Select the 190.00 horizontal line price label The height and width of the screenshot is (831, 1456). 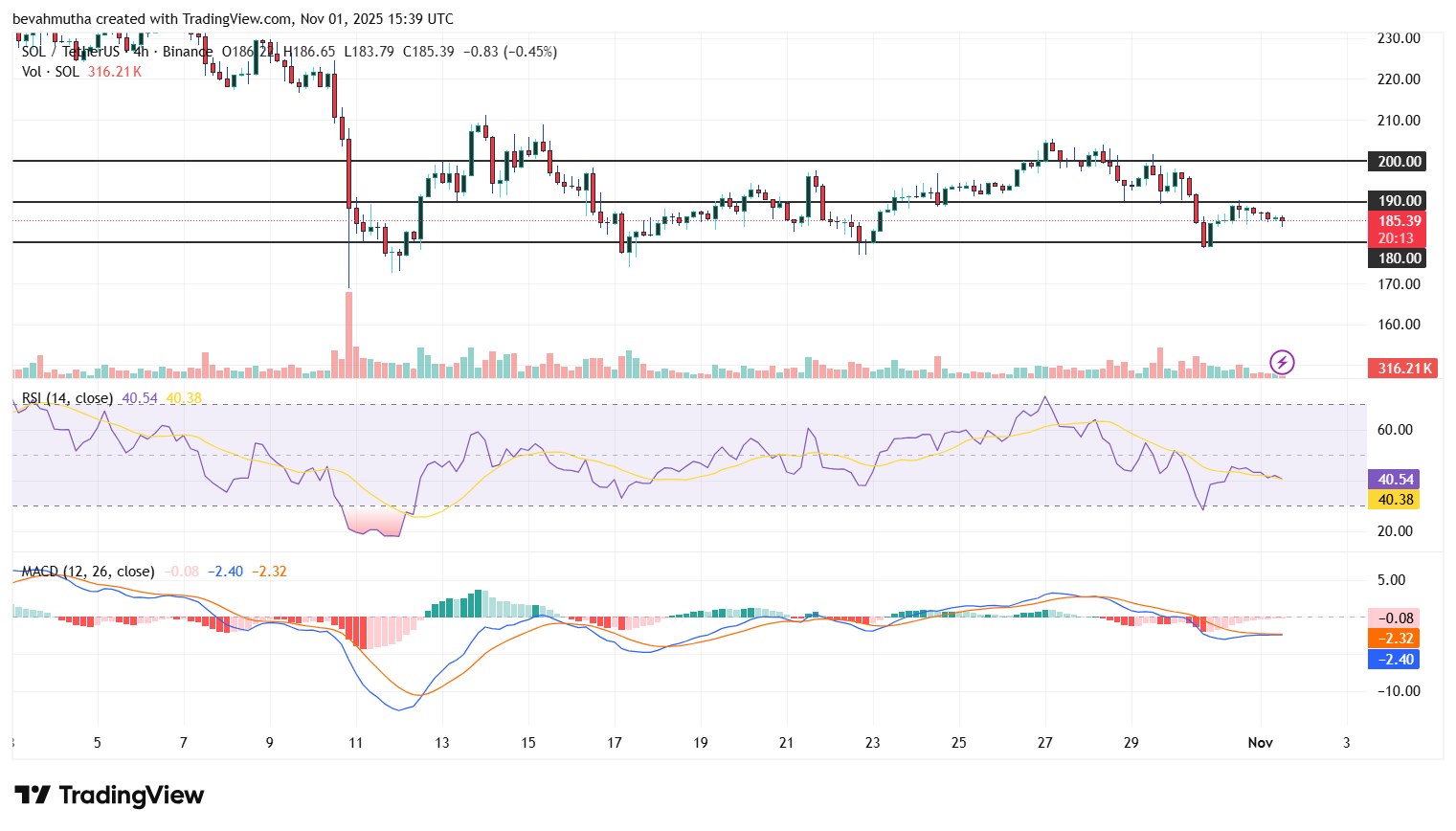point(1399,200)
